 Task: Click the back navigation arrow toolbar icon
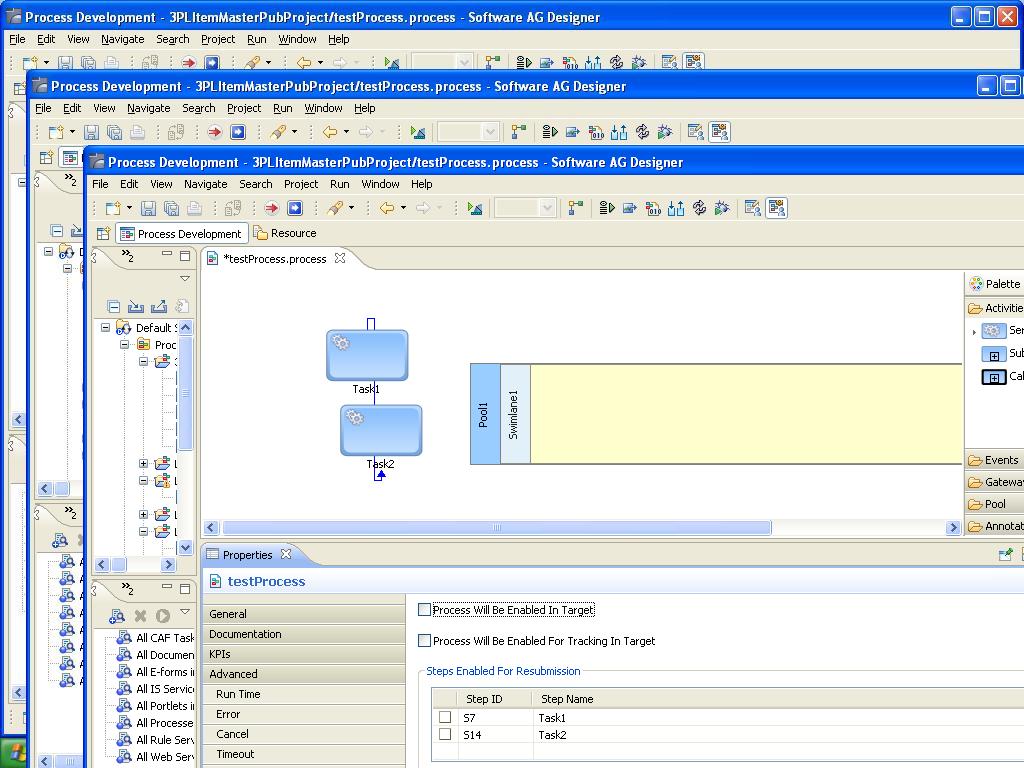point(387,208)
